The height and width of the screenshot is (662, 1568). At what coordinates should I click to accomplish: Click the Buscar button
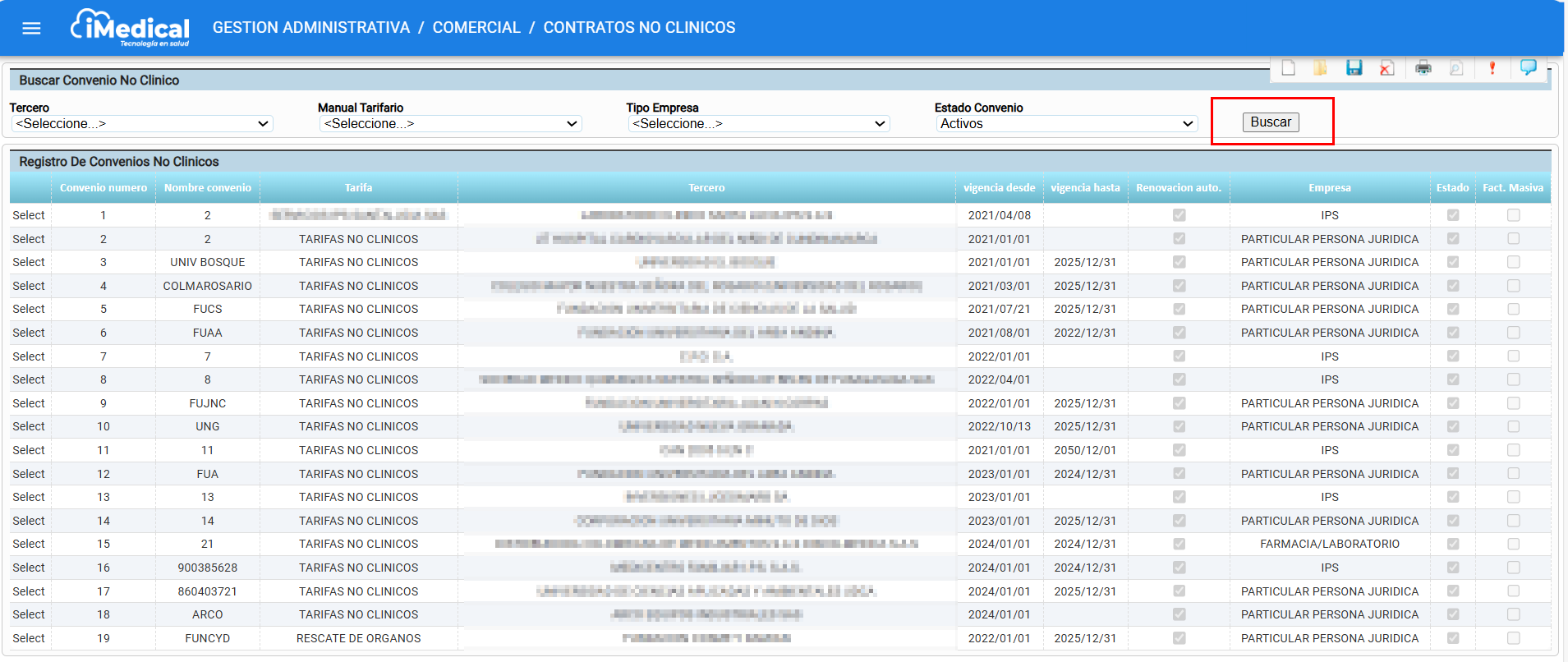[1271, 122]
